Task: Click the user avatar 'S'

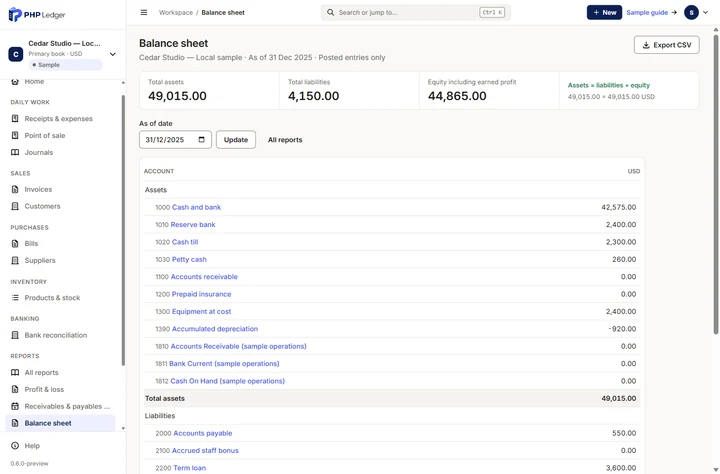Action: click(x=691, y=12)
